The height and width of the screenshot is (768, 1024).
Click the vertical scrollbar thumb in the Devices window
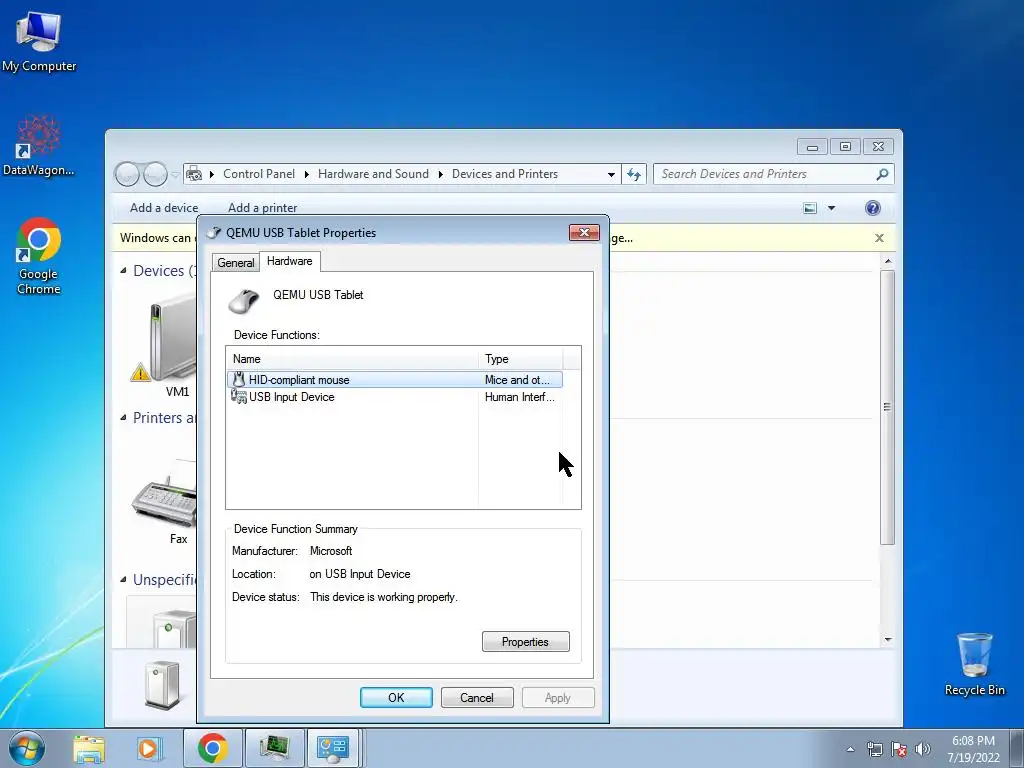pyautogui.click(x=888, y=407)
